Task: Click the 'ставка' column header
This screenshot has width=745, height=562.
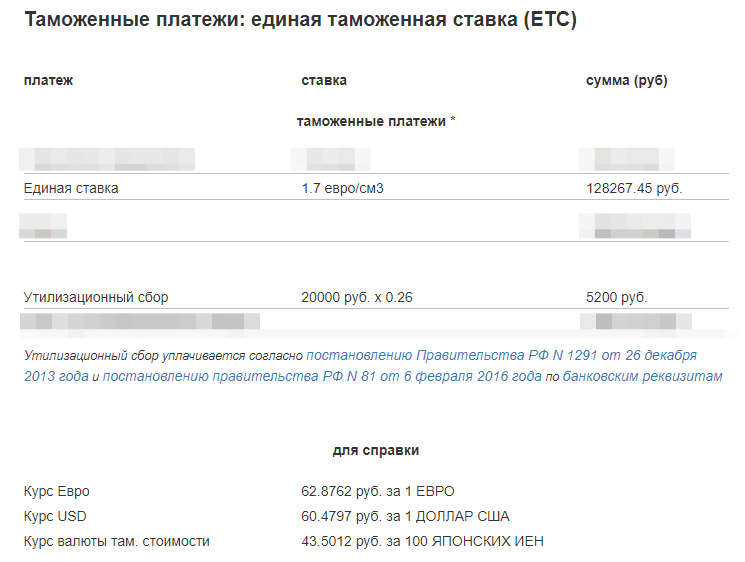Action: [324, 80]
